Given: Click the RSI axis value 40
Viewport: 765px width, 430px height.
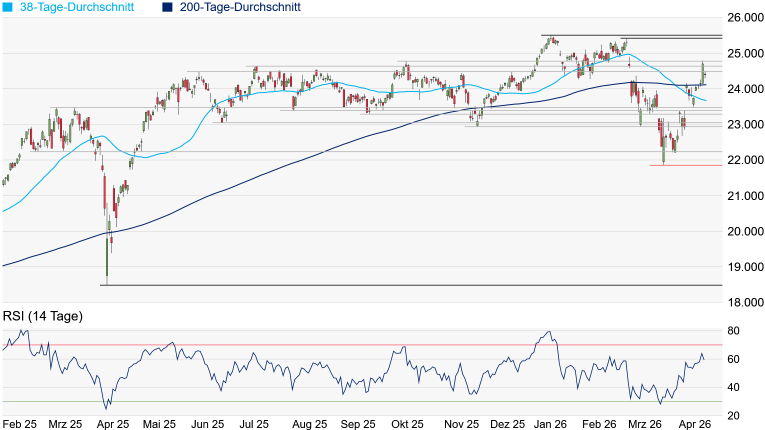Looking at the screenshot, I should click(x=733, y=387).
